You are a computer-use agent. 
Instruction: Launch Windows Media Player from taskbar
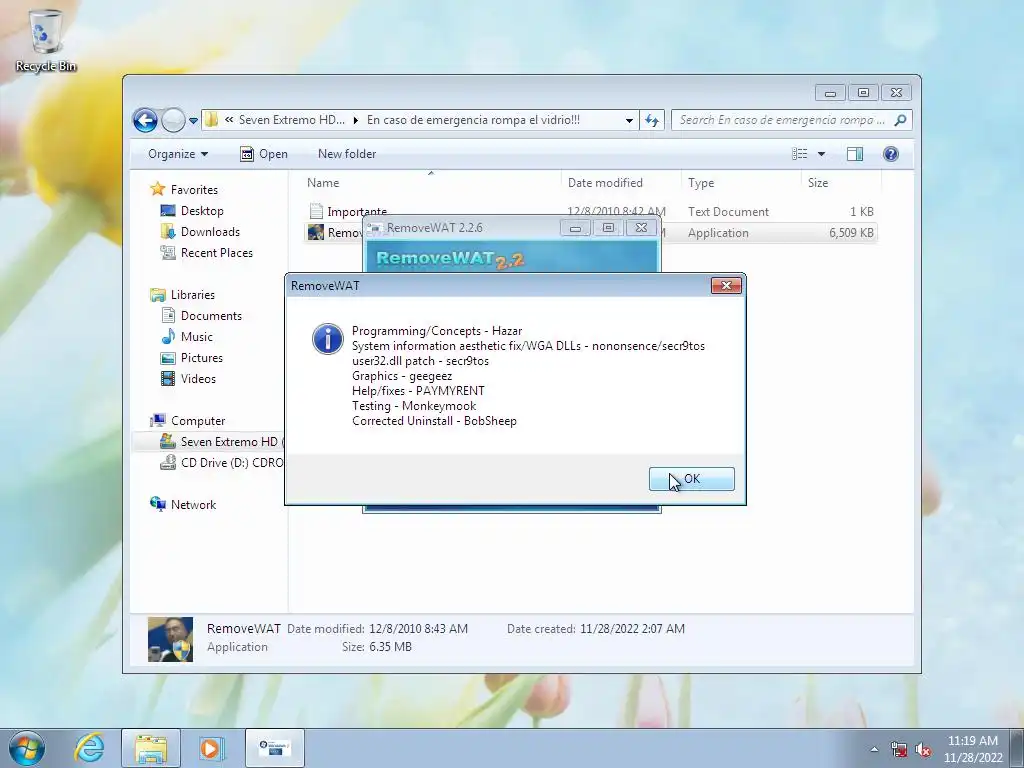[211, 748]
